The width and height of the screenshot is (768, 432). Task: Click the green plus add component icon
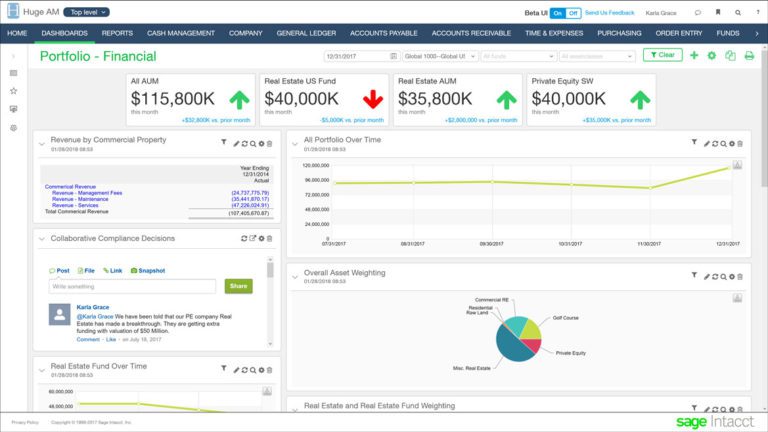pos(695,55)
